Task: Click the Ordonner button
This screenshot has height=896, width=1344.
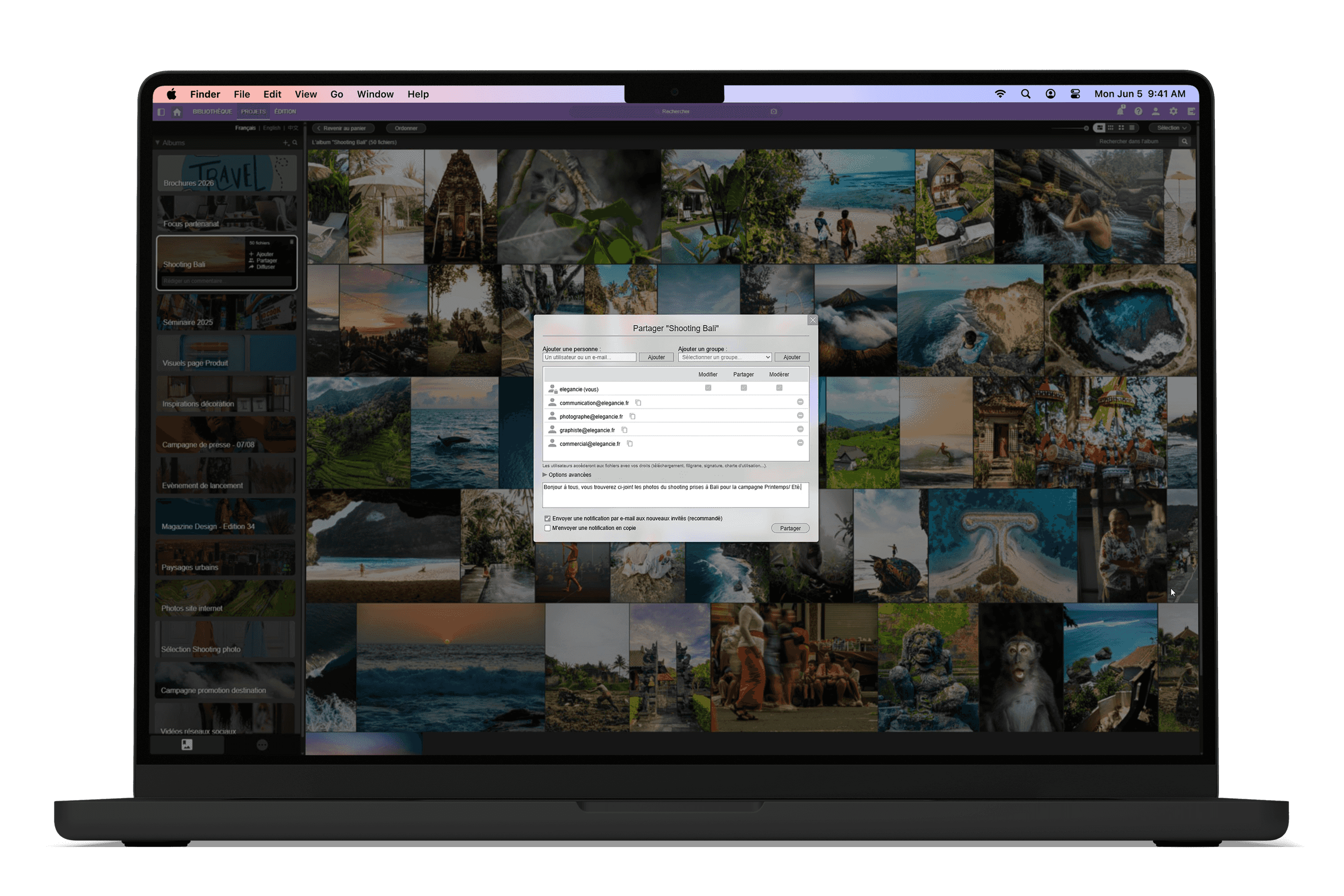Action: coord(406,129)
